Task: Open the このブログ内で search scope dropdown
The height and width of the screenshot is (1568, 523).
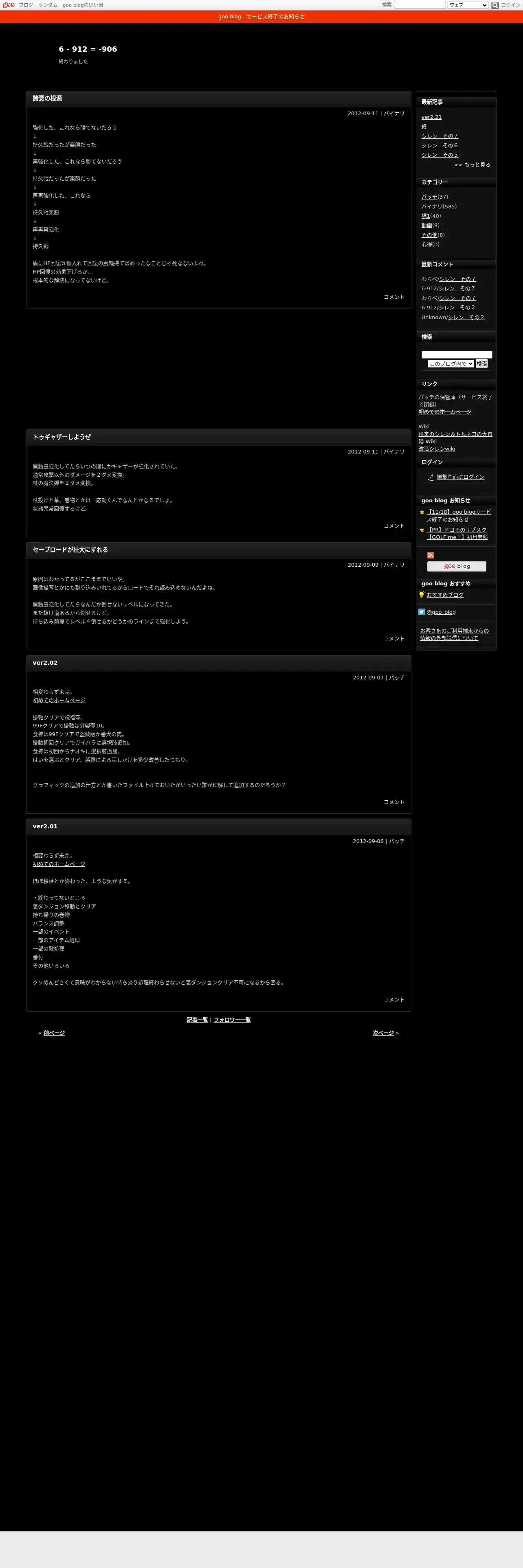Action: point(450,364)
